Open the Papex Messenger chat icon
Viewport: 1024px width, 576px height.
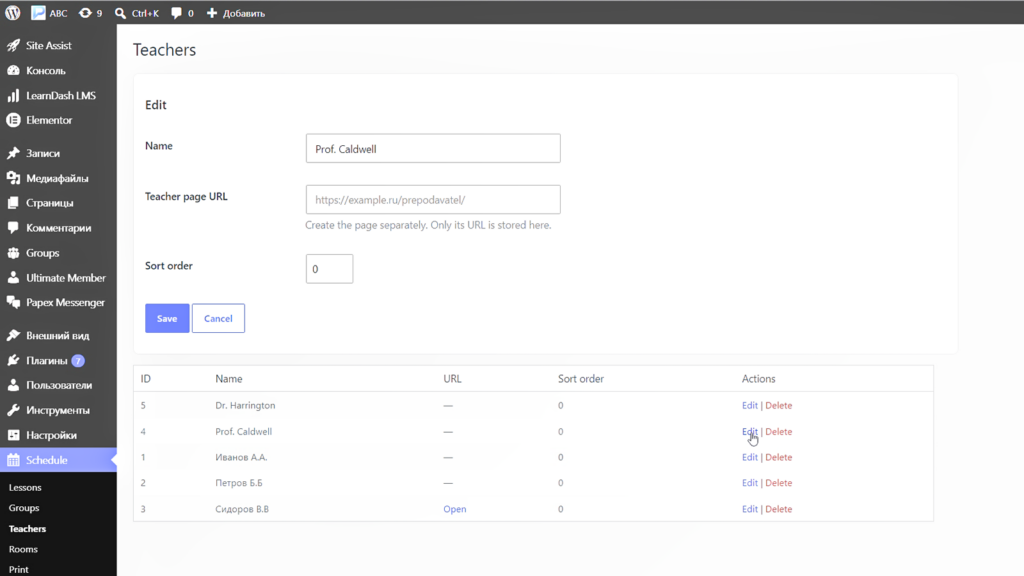pyautogui.click(x=13, y=302)
